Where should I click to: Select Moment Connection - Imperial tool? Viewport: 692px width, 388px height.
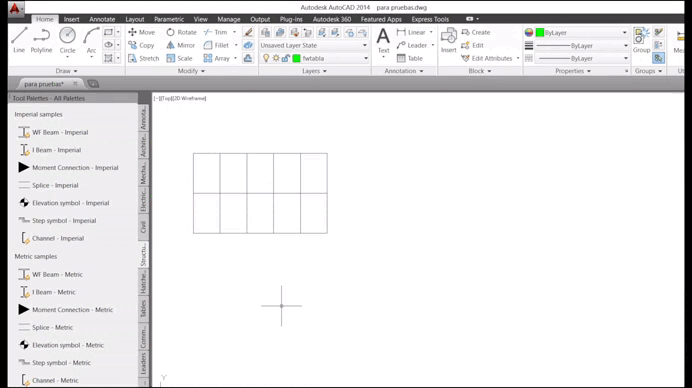[68, 168]
